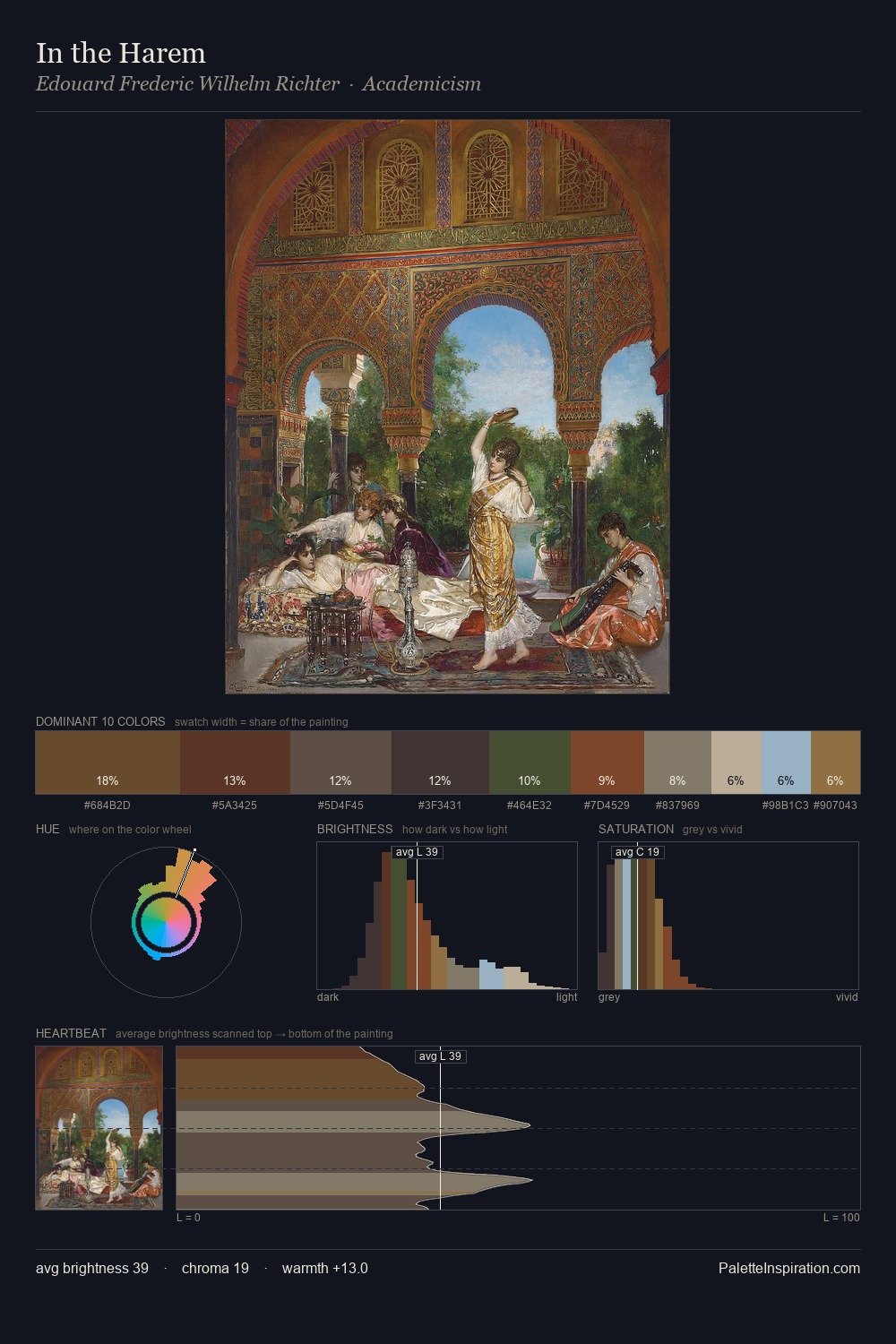The width and height of the screenshot is (896, 1344).
Task: Click the L = 0 axis label
Action: click(x=188, y=1217)
